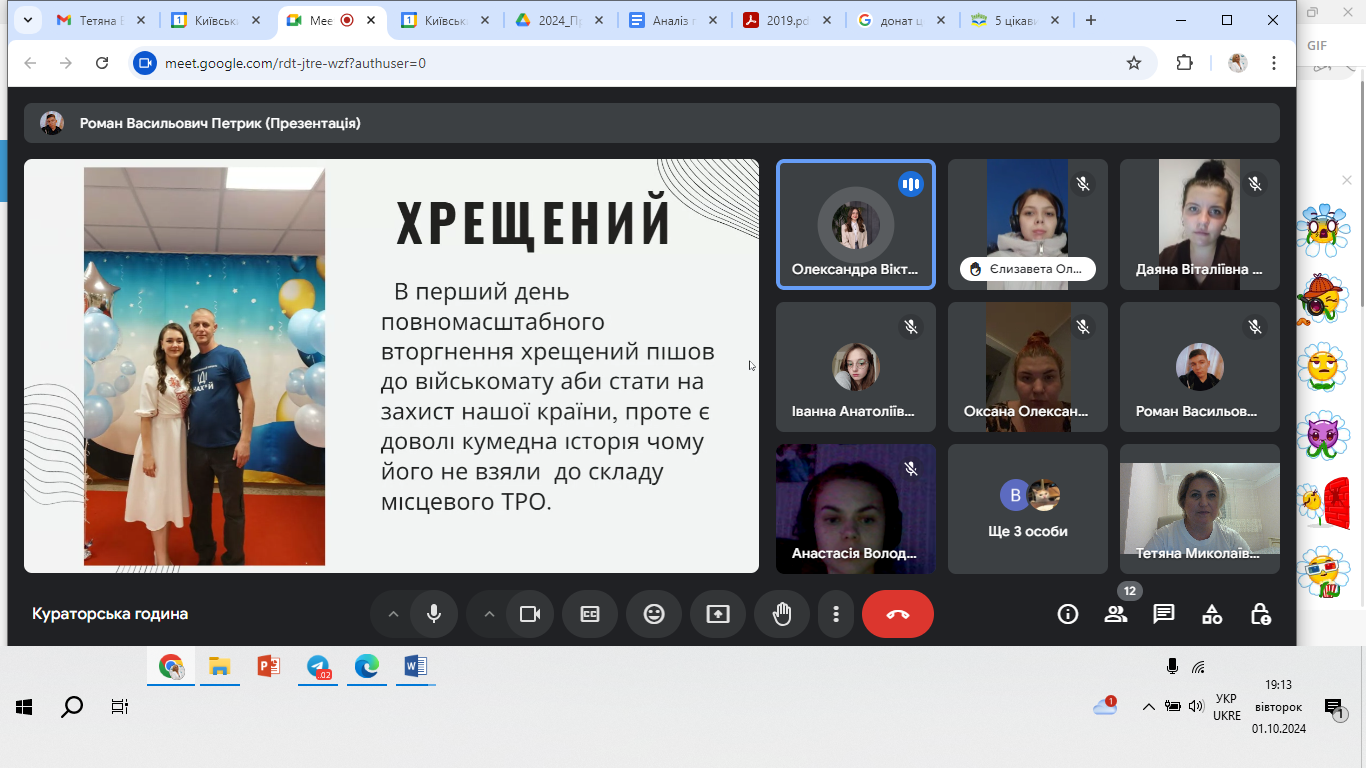
Task: Toggle the camera on or off
Action: coord(530,614)
